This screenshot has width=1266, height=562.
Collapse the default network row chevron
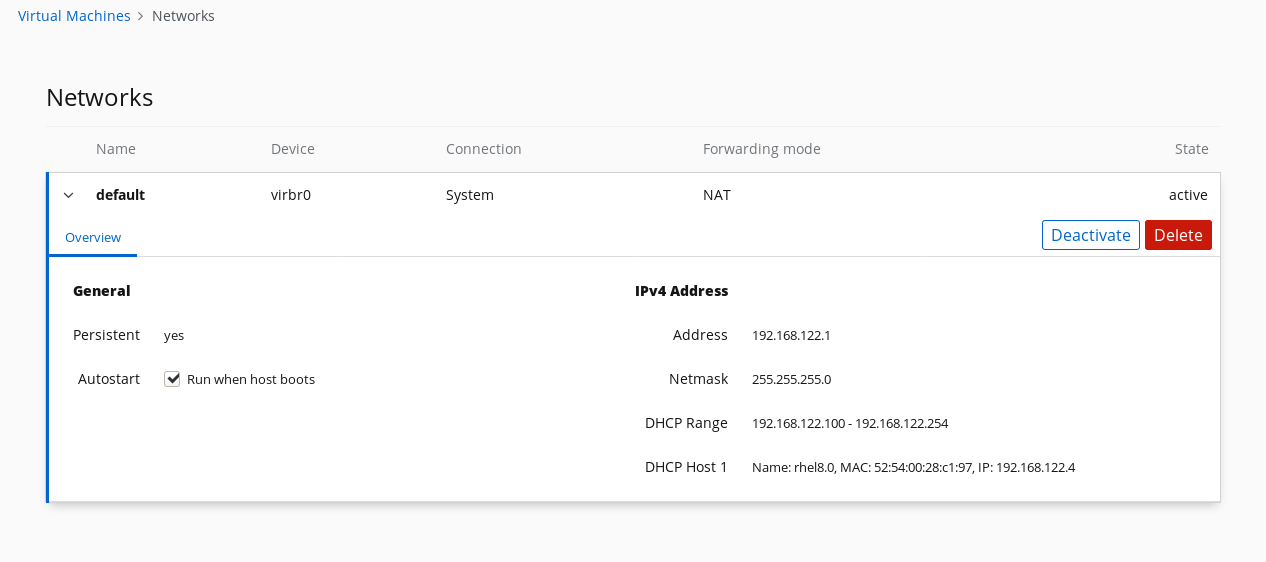[69, 195]
